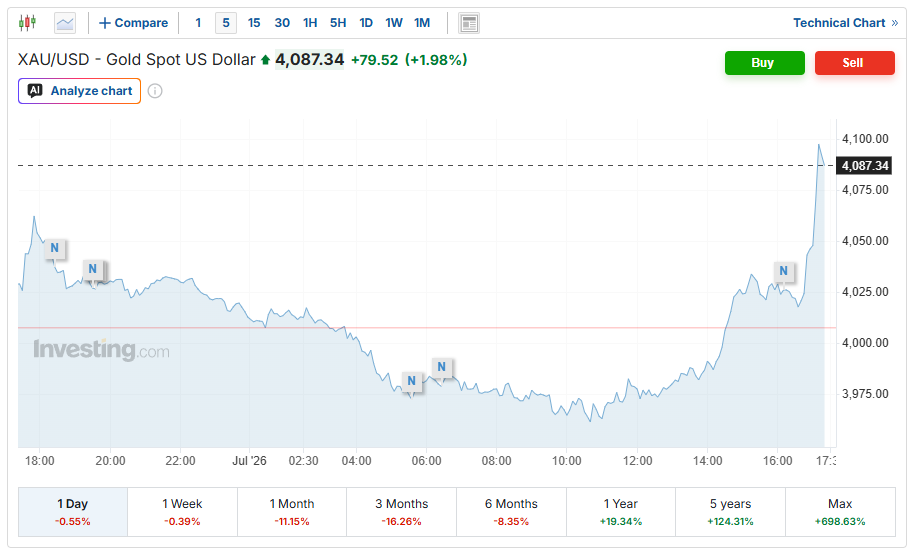Open the news table layout icon
This screenshot has height=557, width=908.
(468, 23)
